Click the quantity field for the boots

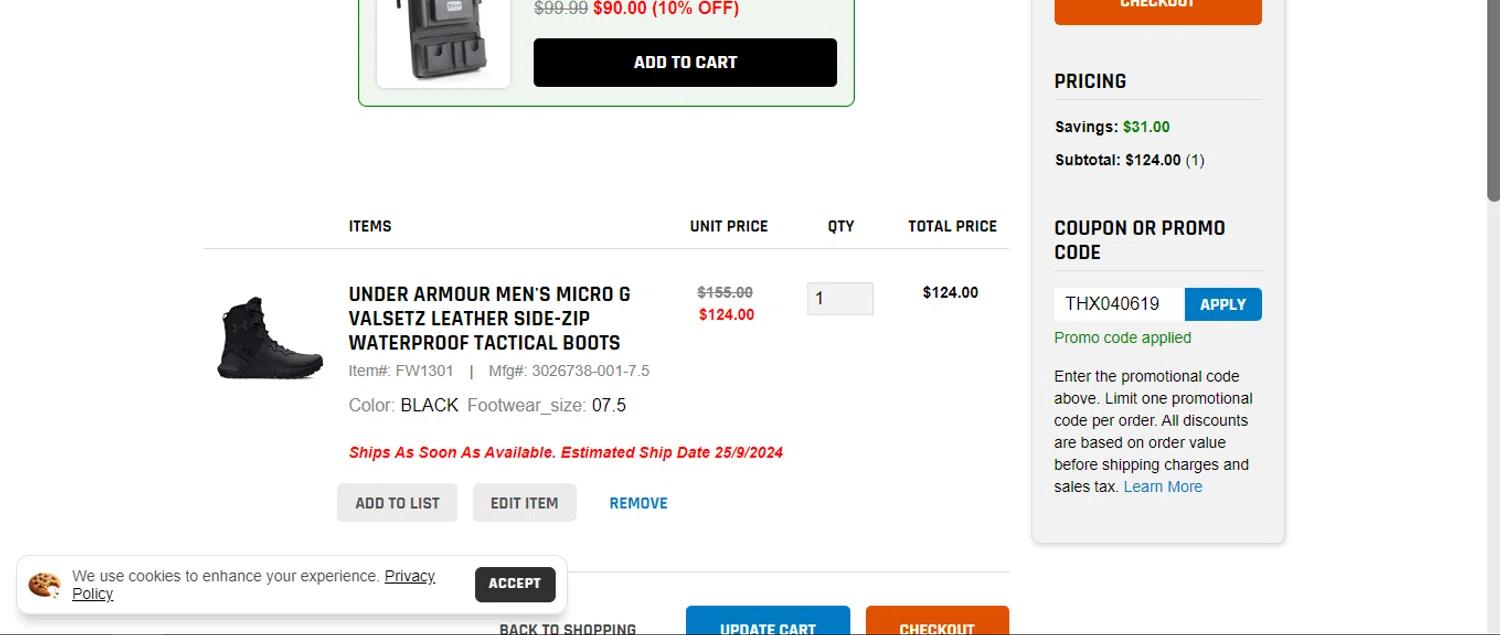click(839, 299)
